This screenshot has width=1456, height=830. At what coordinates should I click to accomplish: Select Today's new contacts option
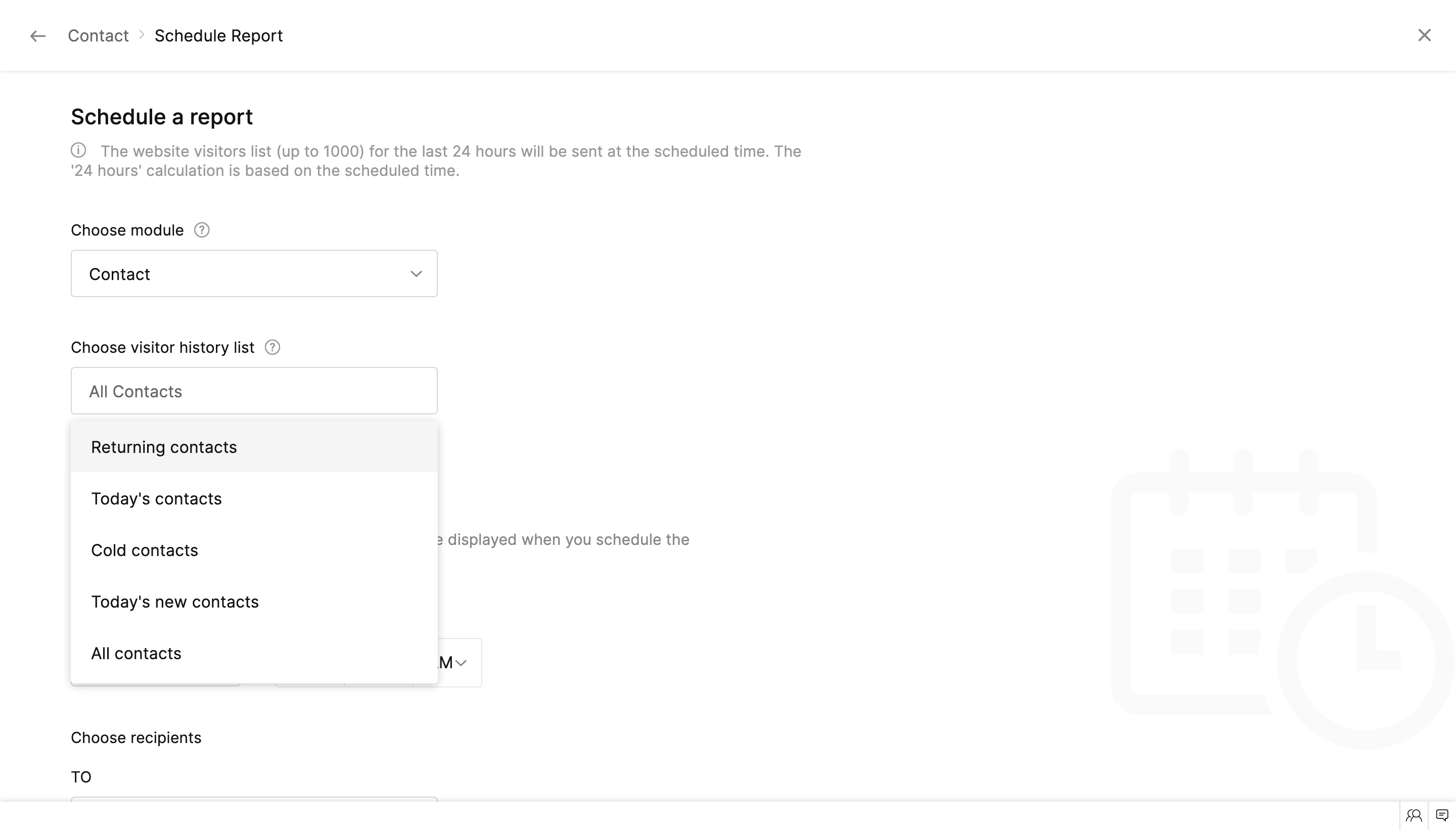click(x=175, y=602)
